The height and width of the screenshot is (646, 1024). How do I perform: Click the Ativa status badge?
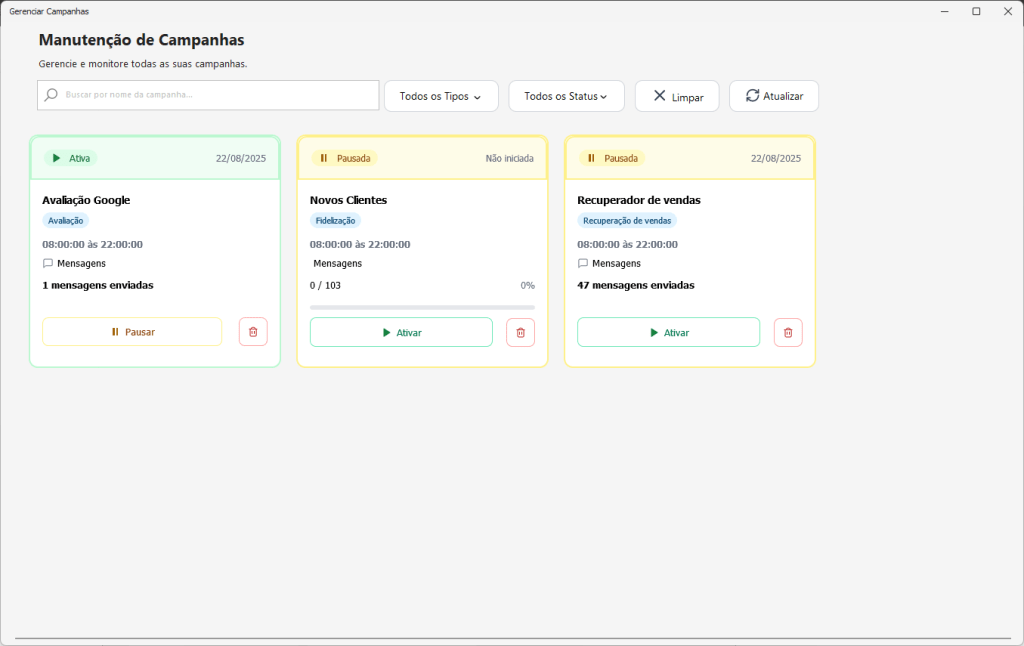point(71,158)
